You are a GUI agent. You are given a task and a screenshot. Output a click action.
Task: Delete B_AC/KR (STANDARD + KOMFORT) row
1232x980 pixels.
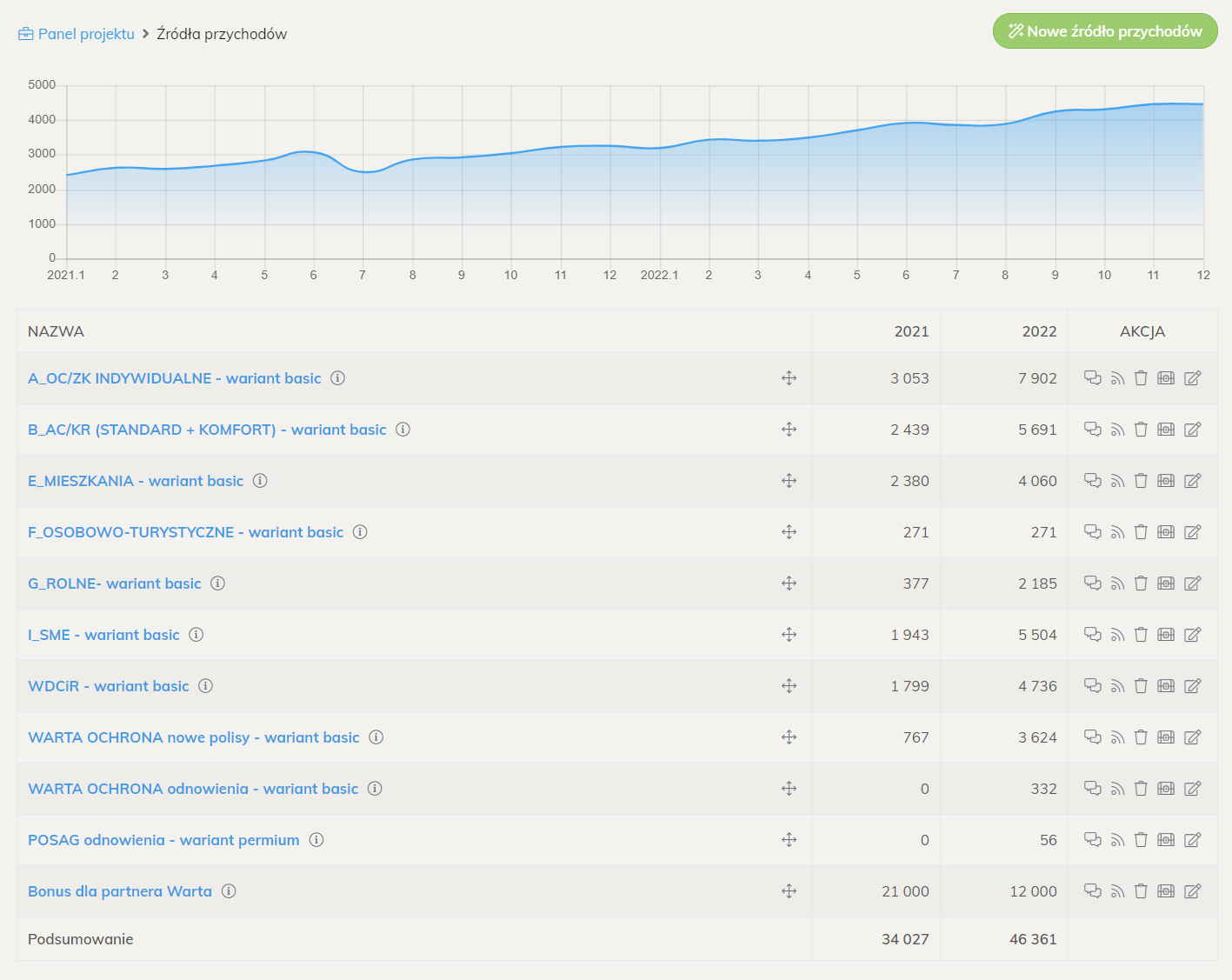1141,430
